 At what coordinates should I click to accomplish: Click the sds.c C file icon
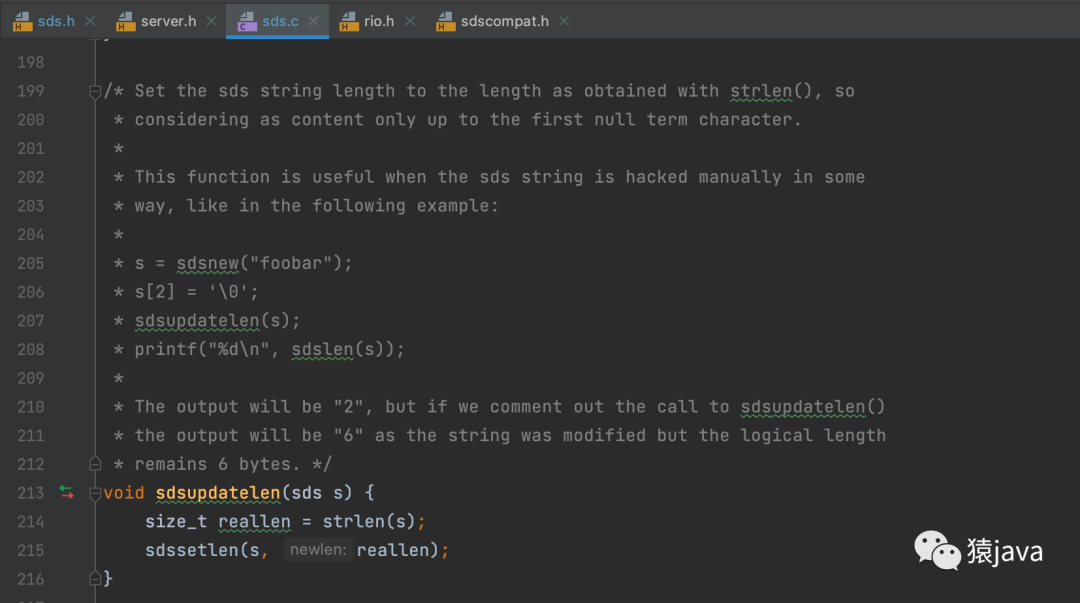point(247,21)
